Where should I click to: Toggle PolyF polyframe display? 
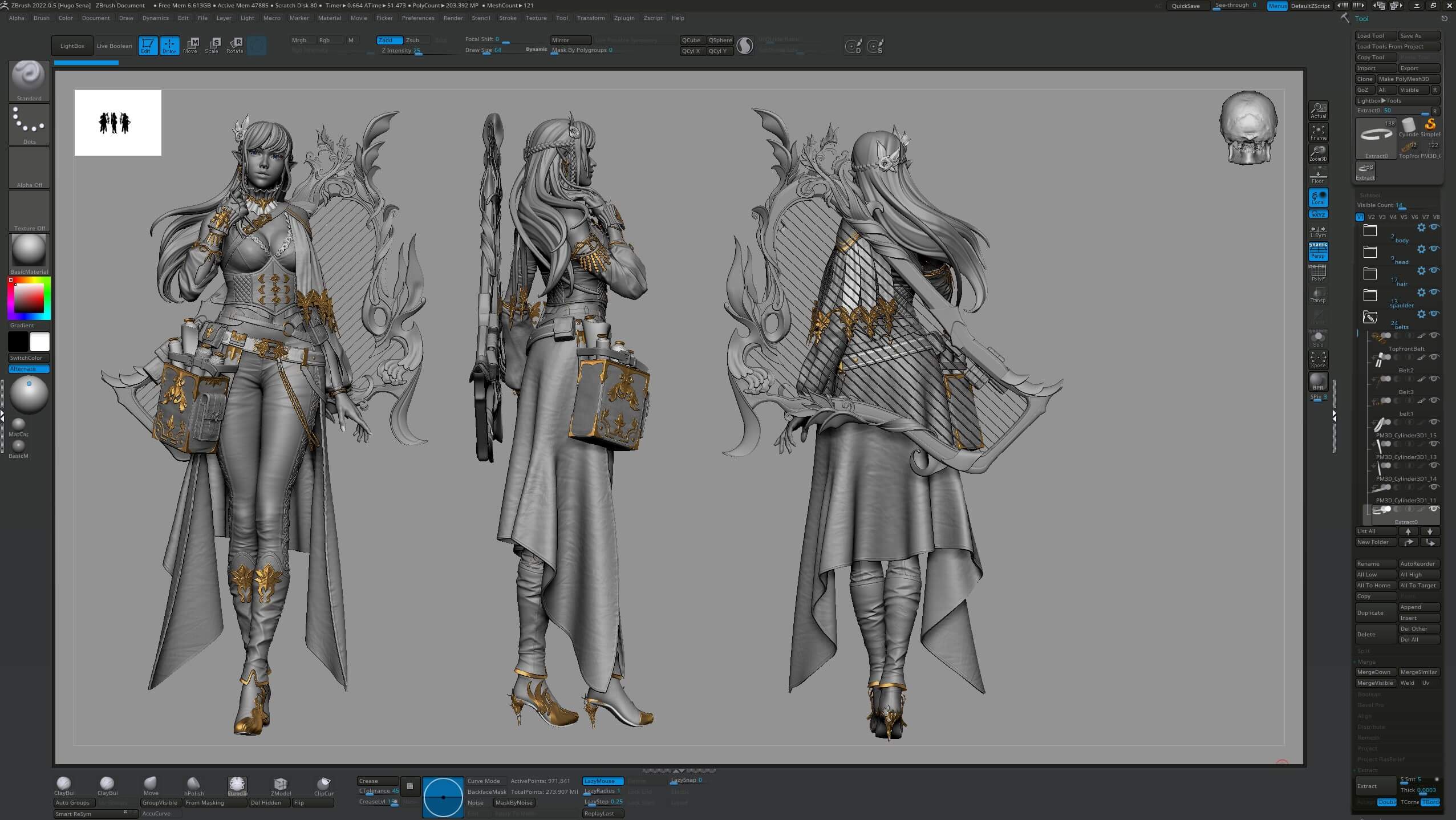(1318, 274)
